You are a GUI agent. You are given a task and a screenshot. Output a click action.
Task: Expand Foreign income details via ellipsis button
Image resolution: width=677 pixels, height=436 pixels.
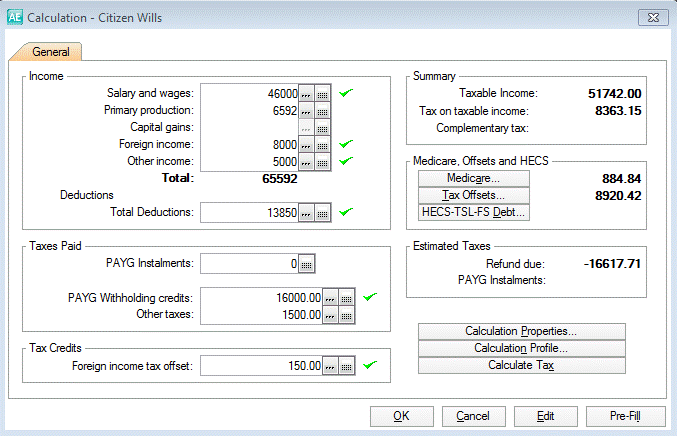tap(306, 145)
